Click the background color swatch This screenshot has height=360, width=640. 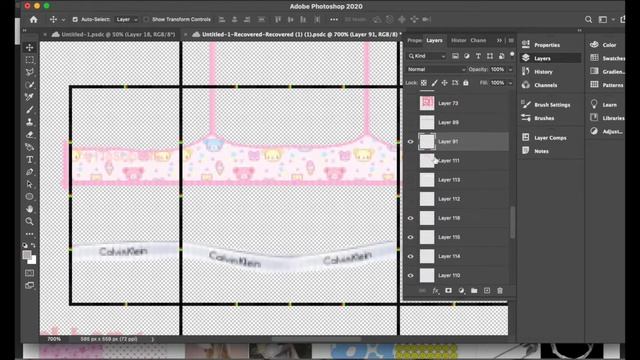tap(33, 260)
